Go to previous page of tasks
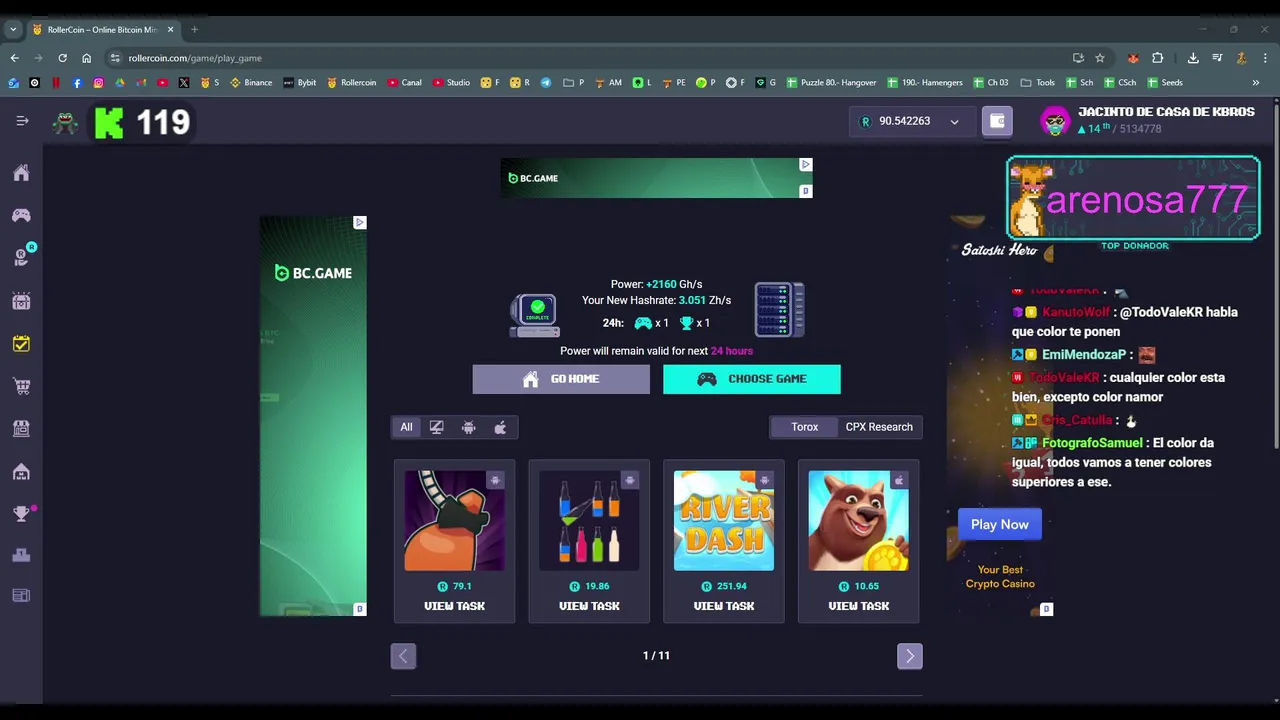Image resolution: width=1280 pixels, height=720 pixels. [x=403, y=656]
